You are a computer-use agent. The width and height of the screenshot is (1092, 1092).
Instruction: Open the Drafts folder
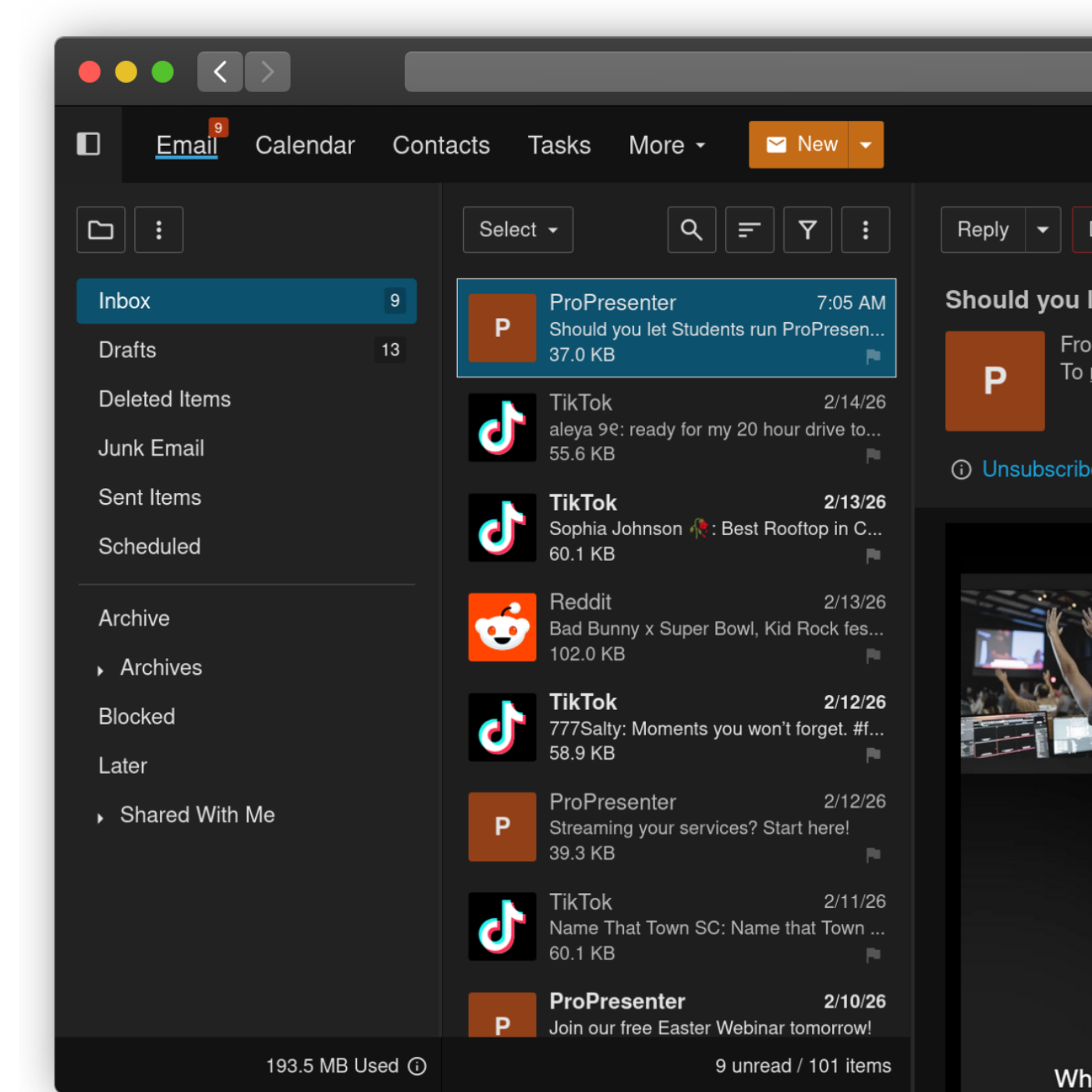coord(127,350)
